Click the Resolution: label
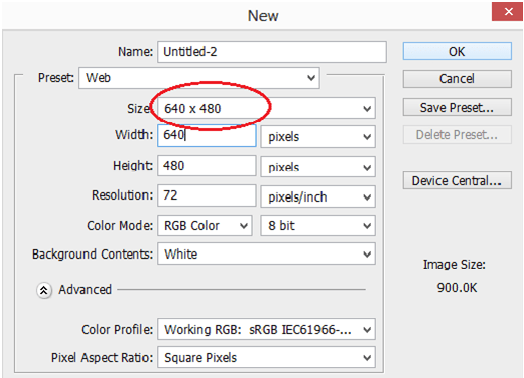The height and width of the screenshot is (378, 524). pos(123,195)
